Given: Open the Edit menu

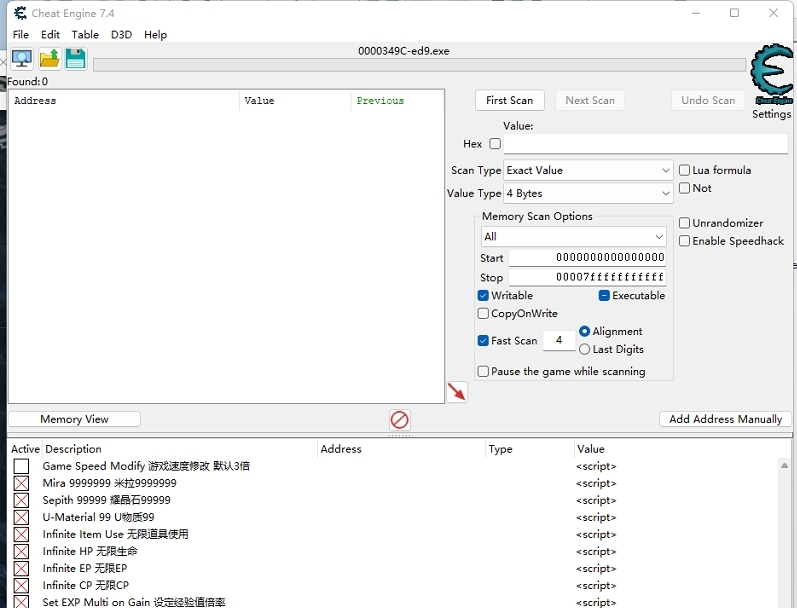Looking at the screenshot, I should coord(50,35).
